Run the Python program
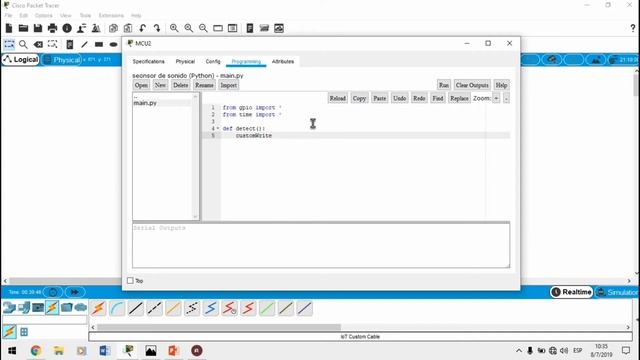 pyautogui.click(x=444, y=85)
